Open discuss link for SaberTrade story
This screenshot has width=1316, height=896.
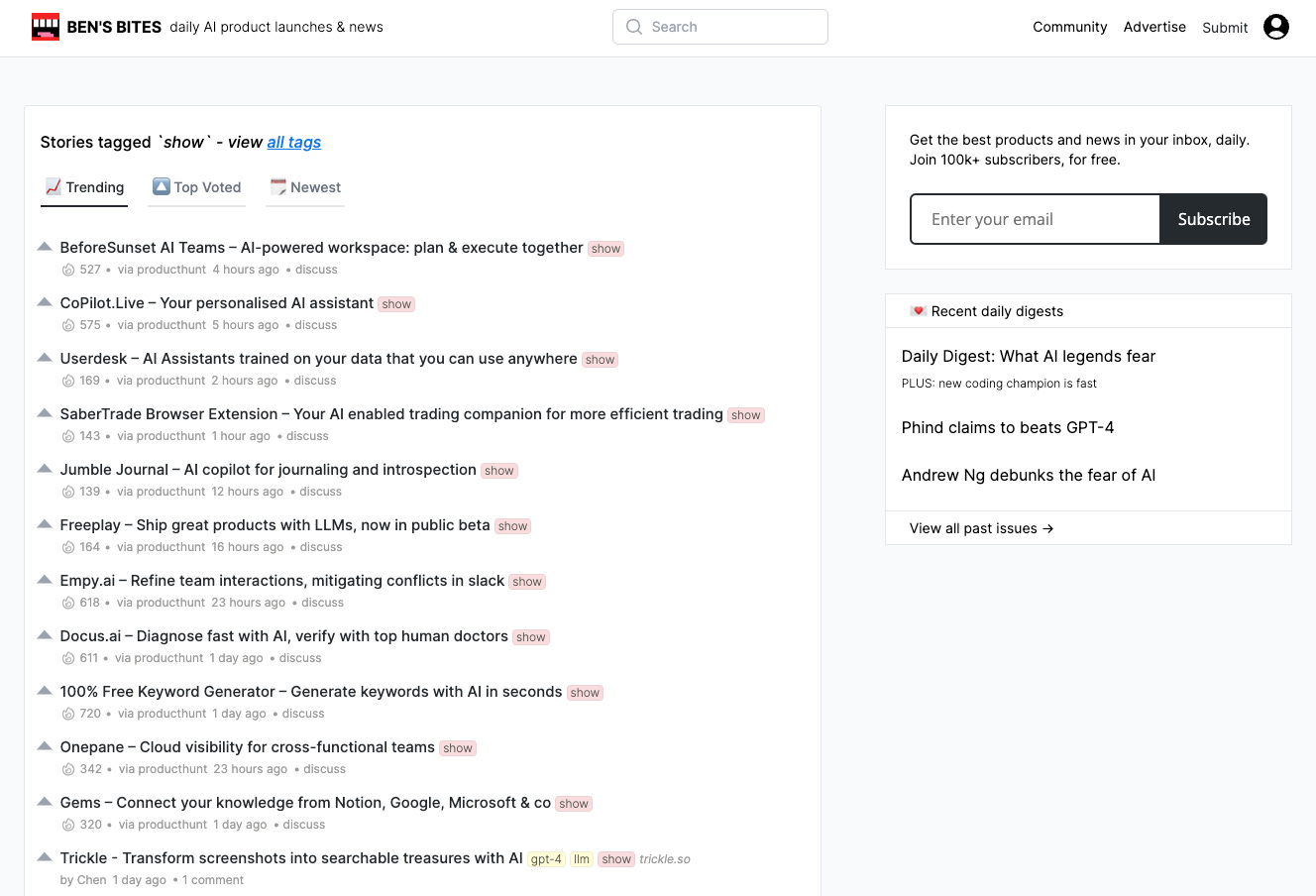[x=307, y=436]
